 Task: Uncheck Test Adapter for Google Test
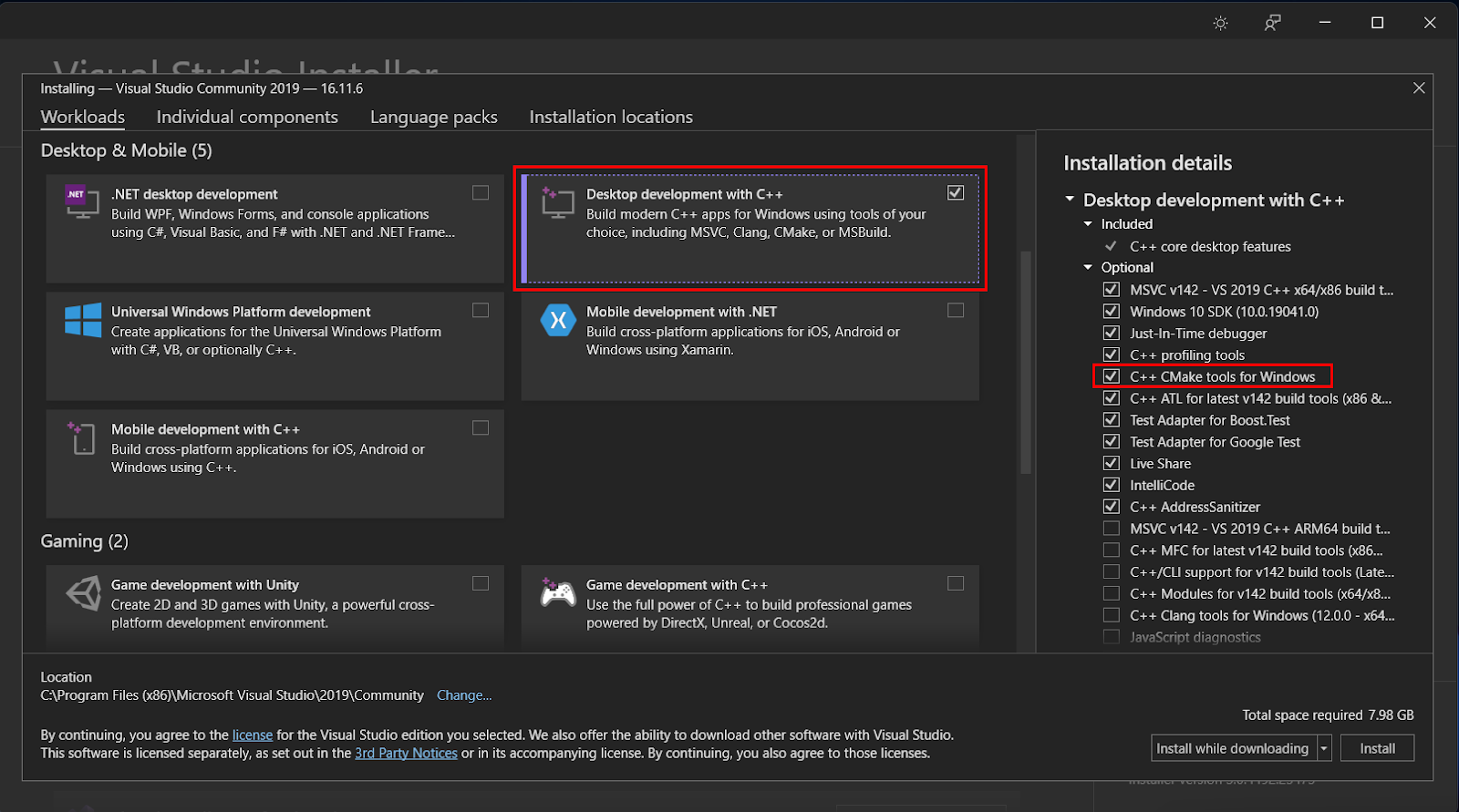1112,442
